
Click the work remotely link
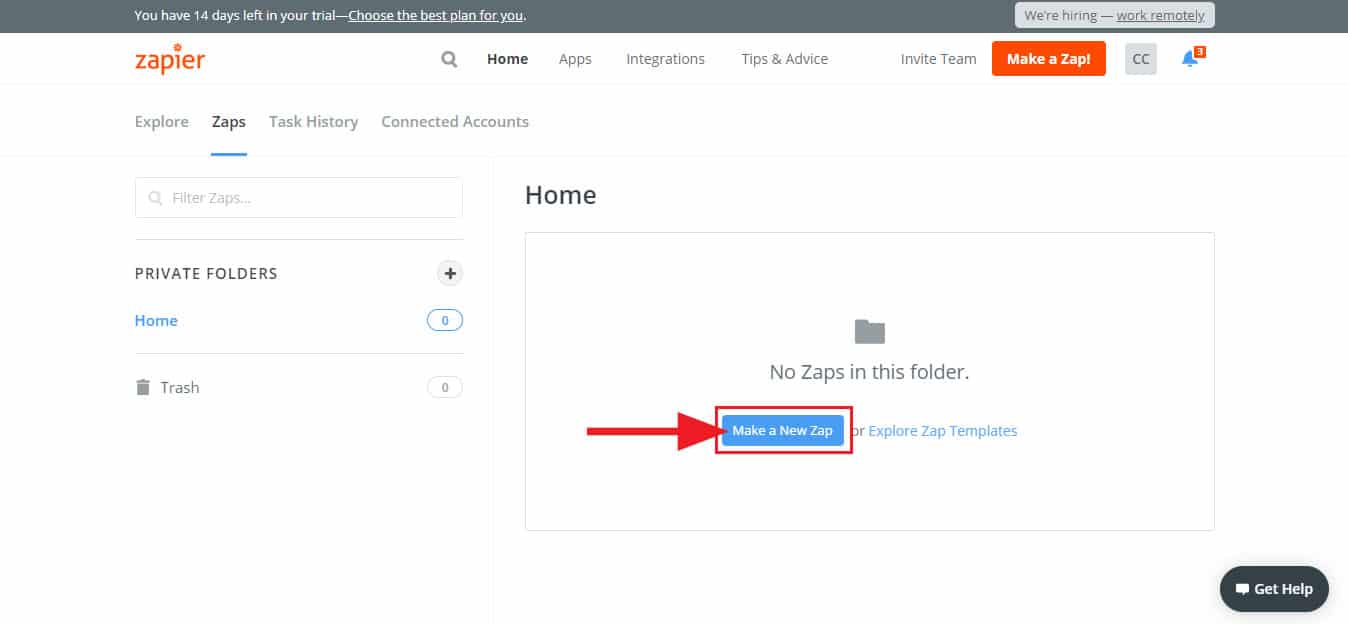(1162, 16)
